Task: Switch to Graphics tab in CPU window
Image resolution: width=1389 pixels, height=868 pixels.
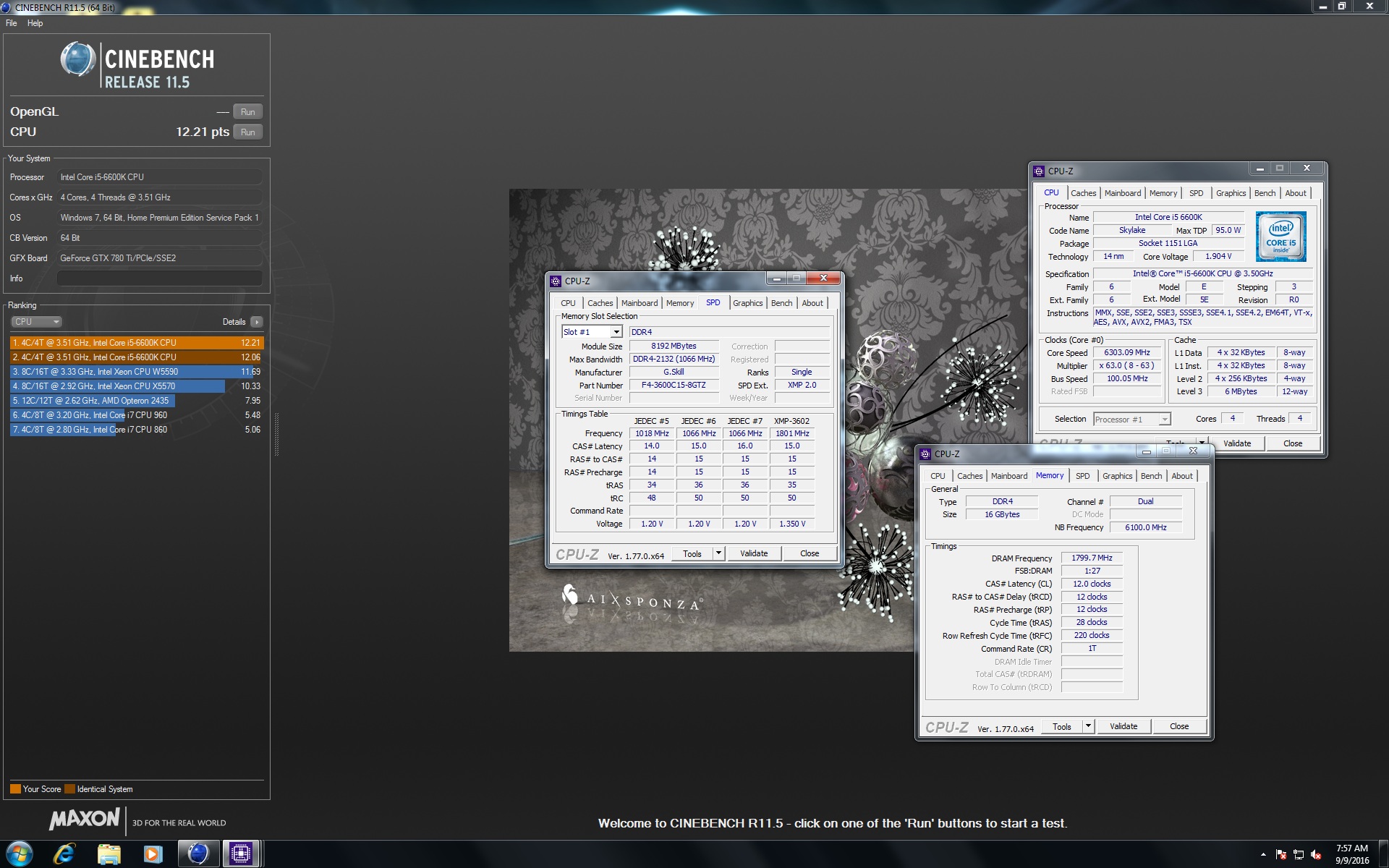Action: (1231, 193)
